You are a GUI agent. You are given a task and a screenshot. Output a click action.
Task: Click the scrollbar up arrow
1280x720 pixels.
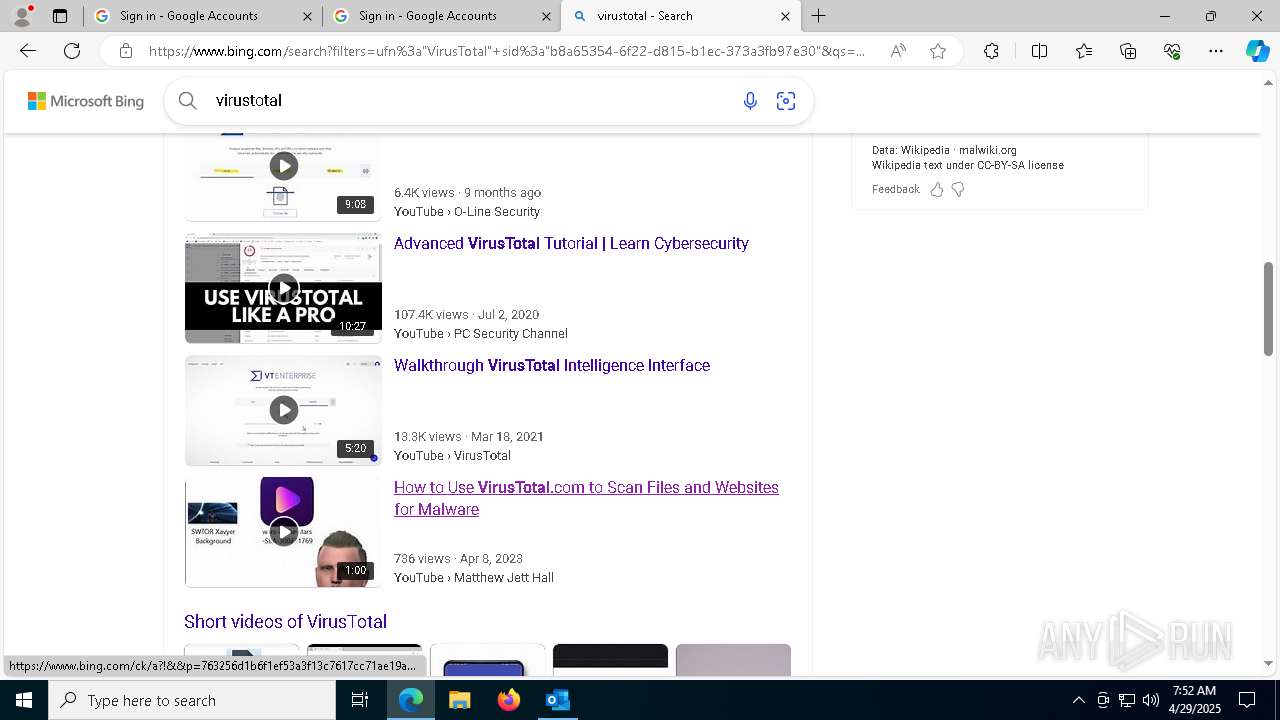pyautogui.click(x=1269, y=83)
